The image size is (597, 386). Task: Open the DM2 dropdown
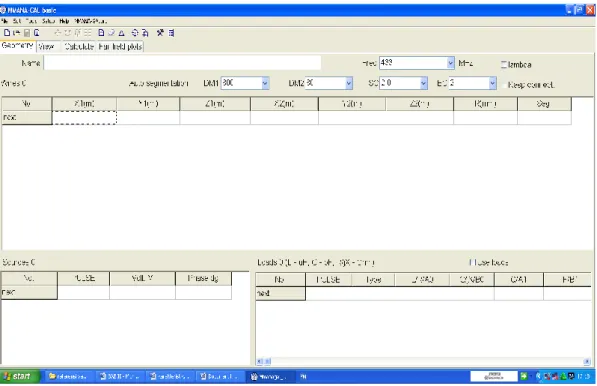click(x=348, y=83)
